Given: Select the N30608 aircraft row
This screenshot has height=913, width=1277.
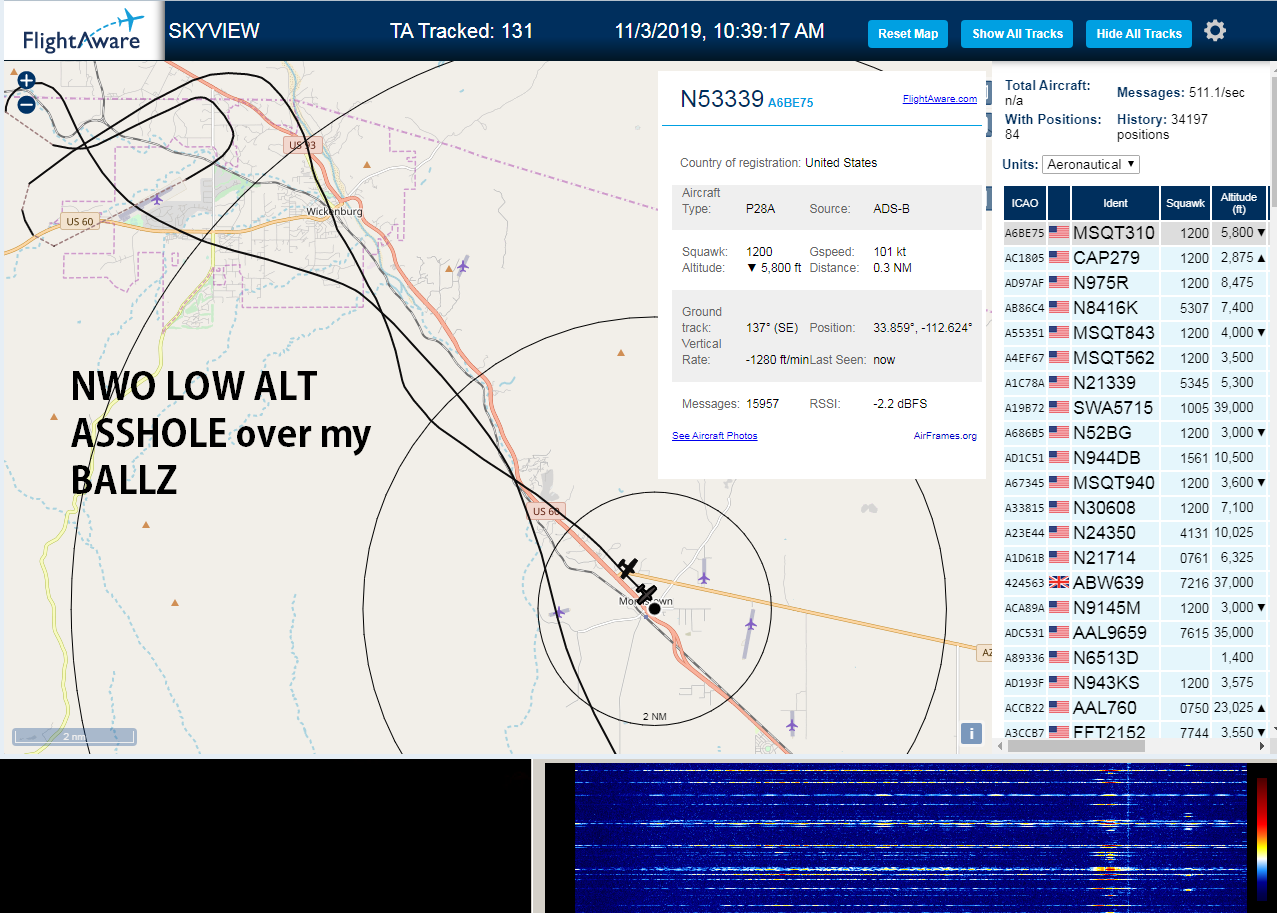Looking at the screenshot, I should point(1135,507).
